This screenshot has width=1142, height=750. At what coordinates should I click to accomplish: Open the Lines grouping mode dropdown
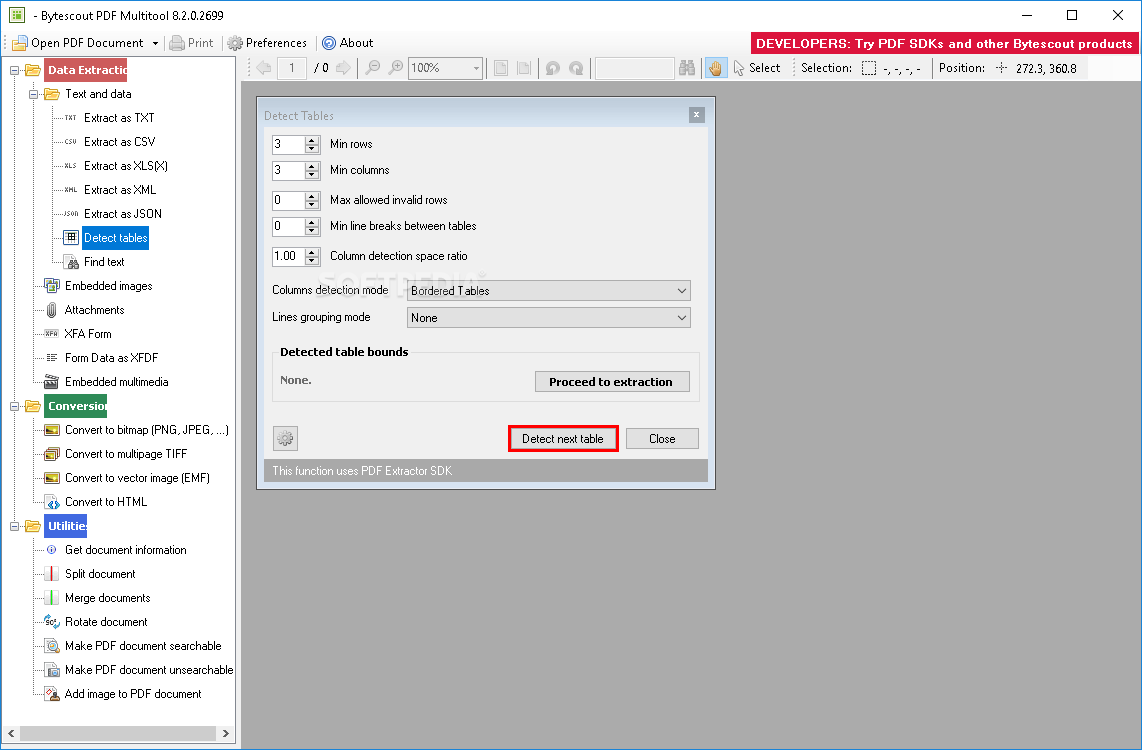point(682,318)
